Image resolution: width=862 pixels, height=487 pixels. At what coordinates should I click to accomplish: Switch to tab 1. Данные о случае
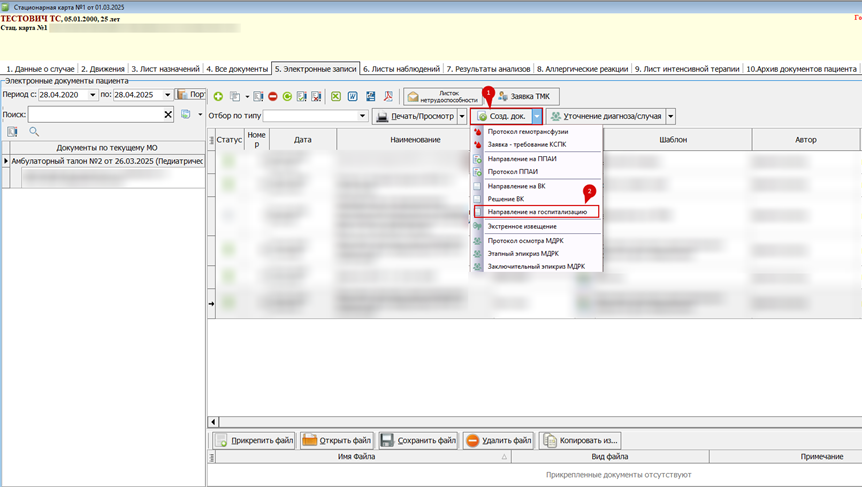click(40, 69)
